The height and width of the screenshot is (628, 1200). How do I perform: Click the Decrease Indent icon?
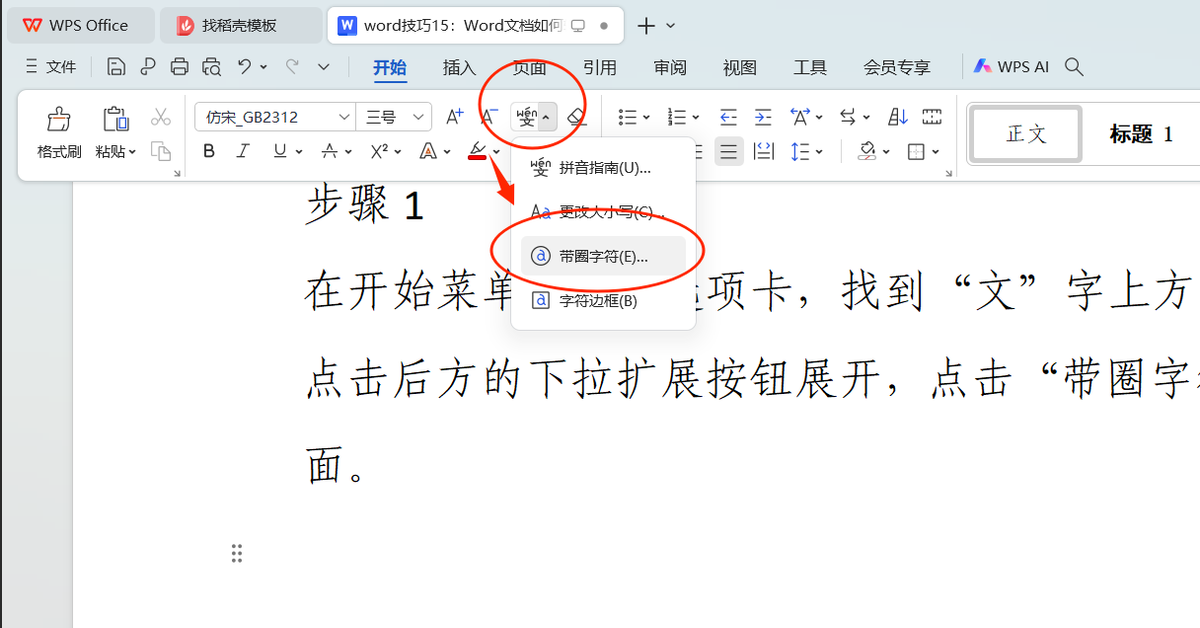729,117
